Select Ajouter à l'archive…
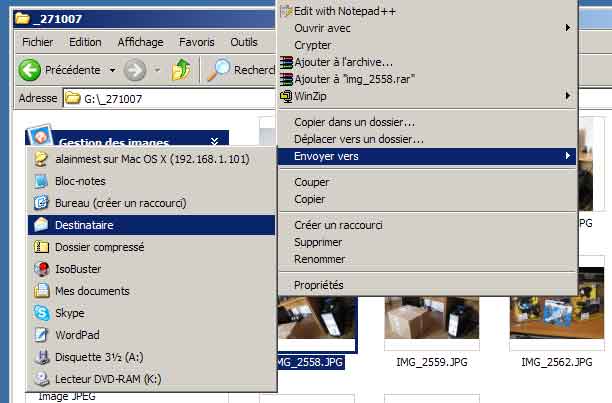This screenshot has width=612, height=403. (x=427, y=62)
